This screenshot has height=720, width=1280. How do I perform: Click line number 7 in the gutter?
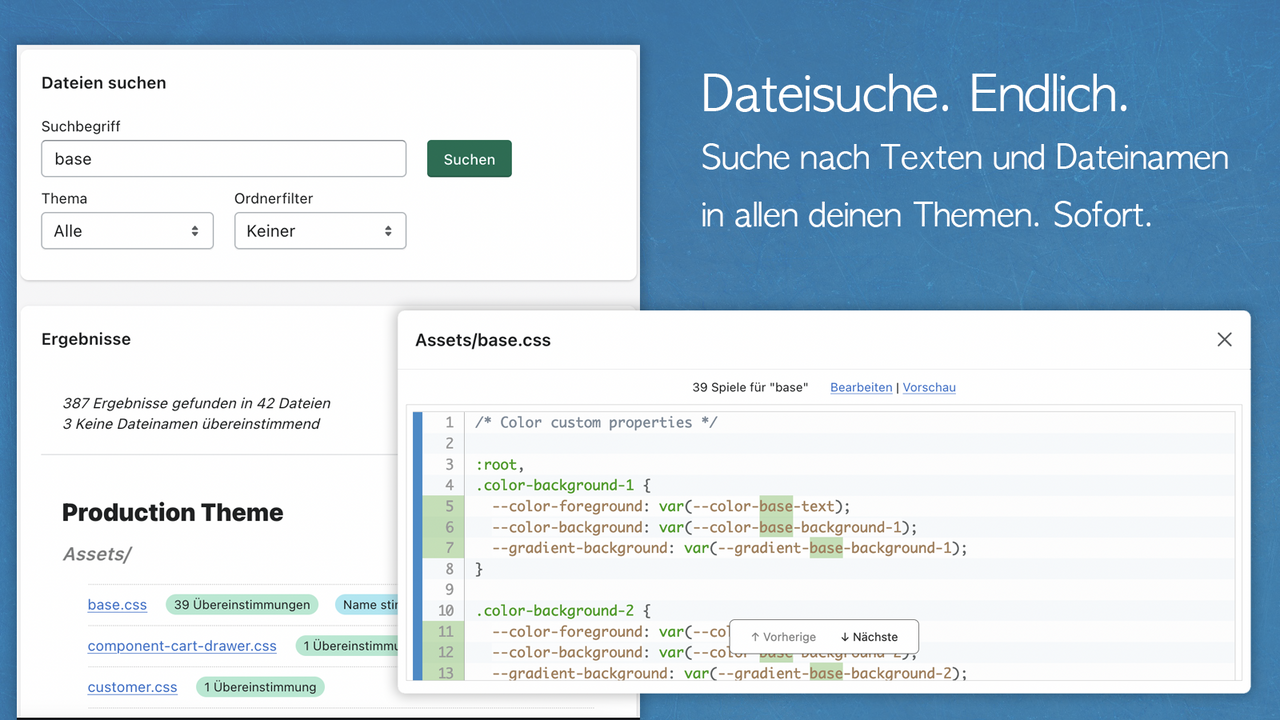point(449,548)
